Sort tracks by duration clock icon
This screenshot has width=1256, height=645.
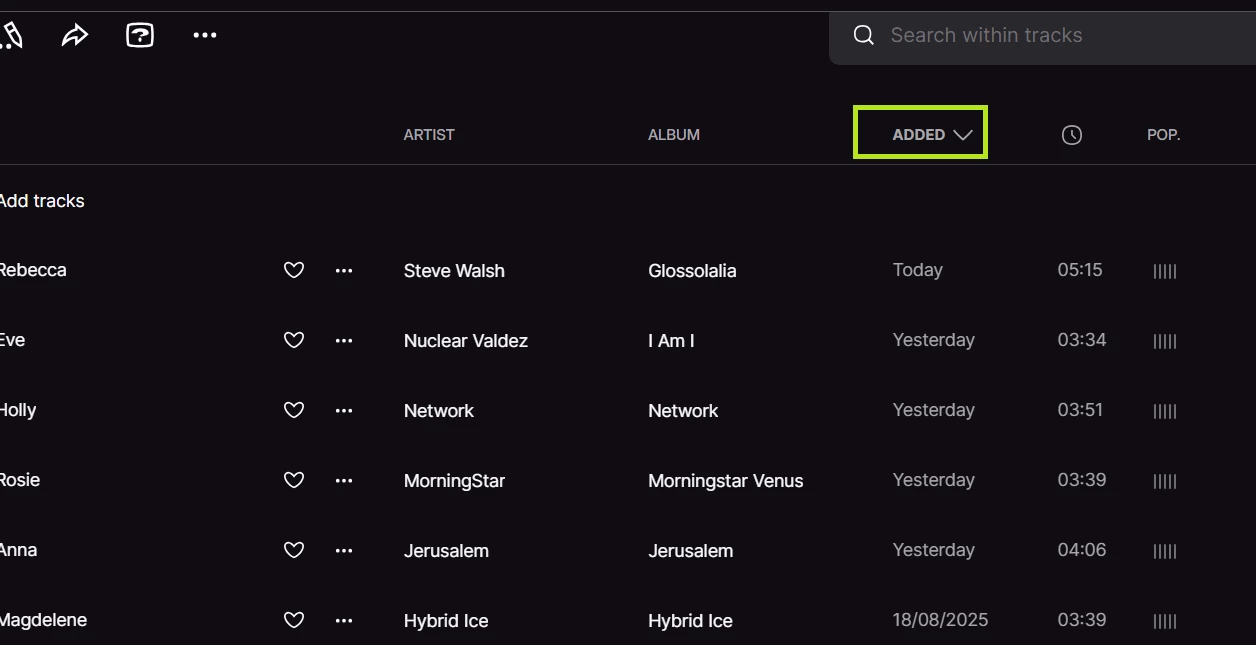(x=1072, y=135)
